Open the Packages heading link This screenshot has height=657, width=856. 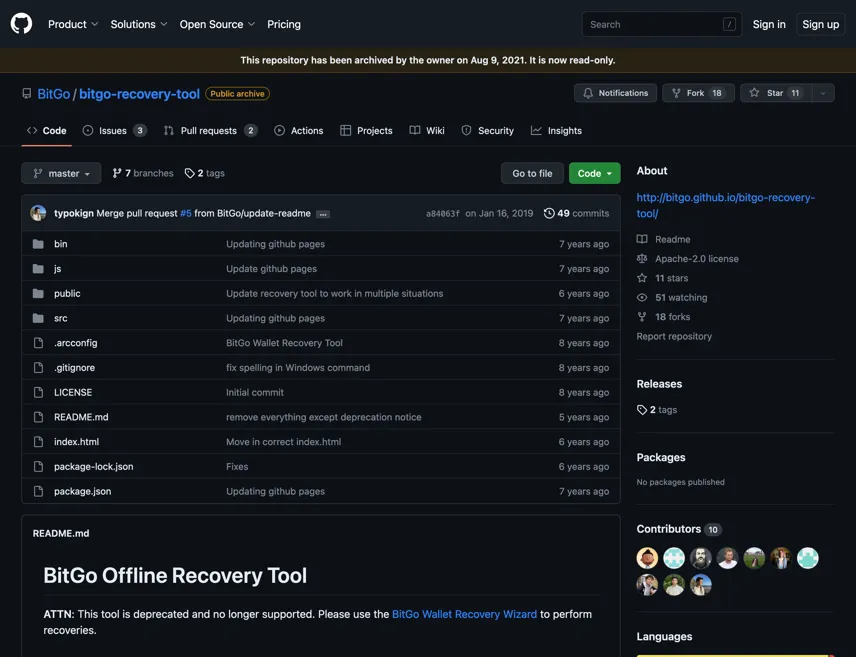point(661,457)
